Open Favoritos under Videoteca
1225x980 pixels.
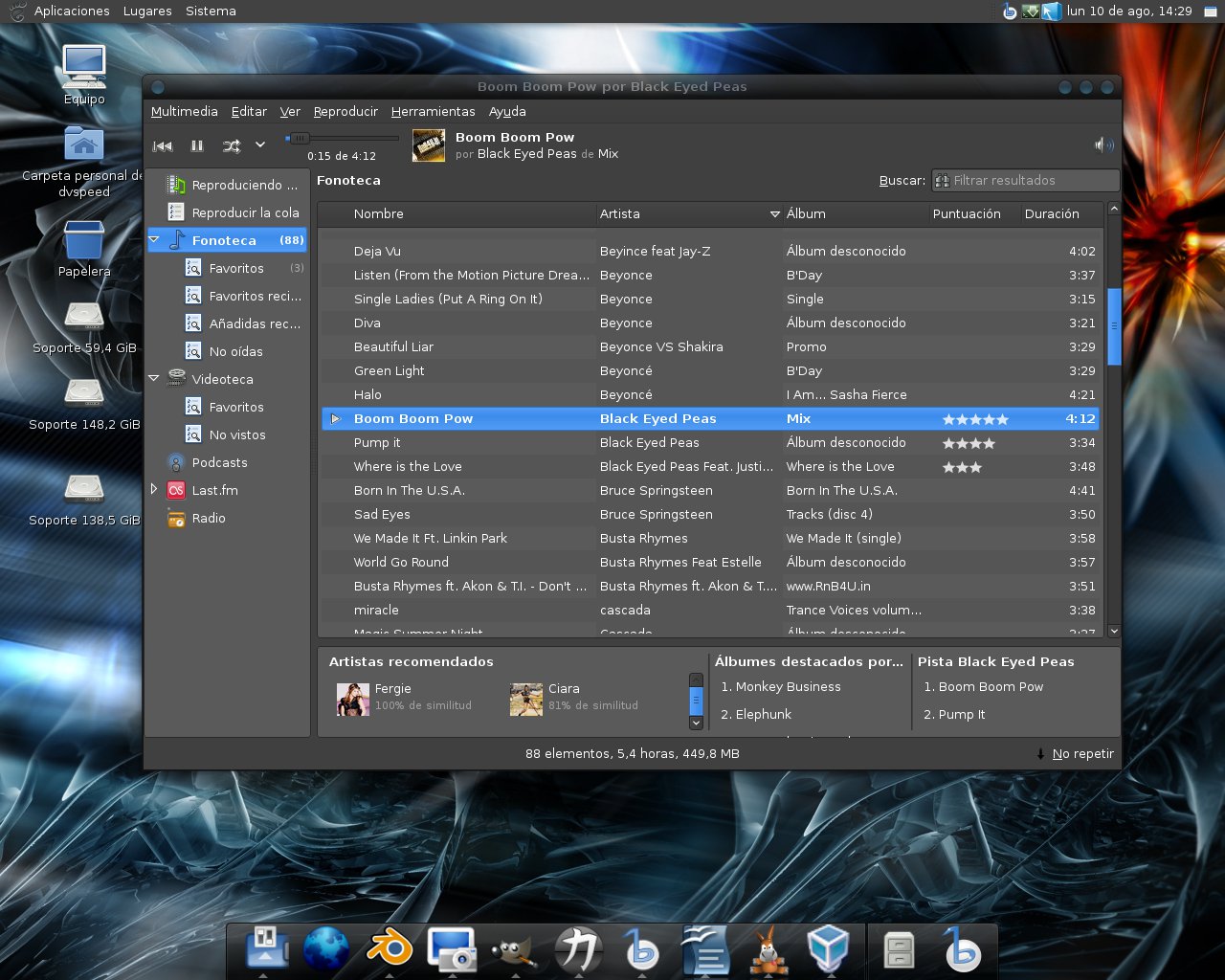click(x=236, y=408)
